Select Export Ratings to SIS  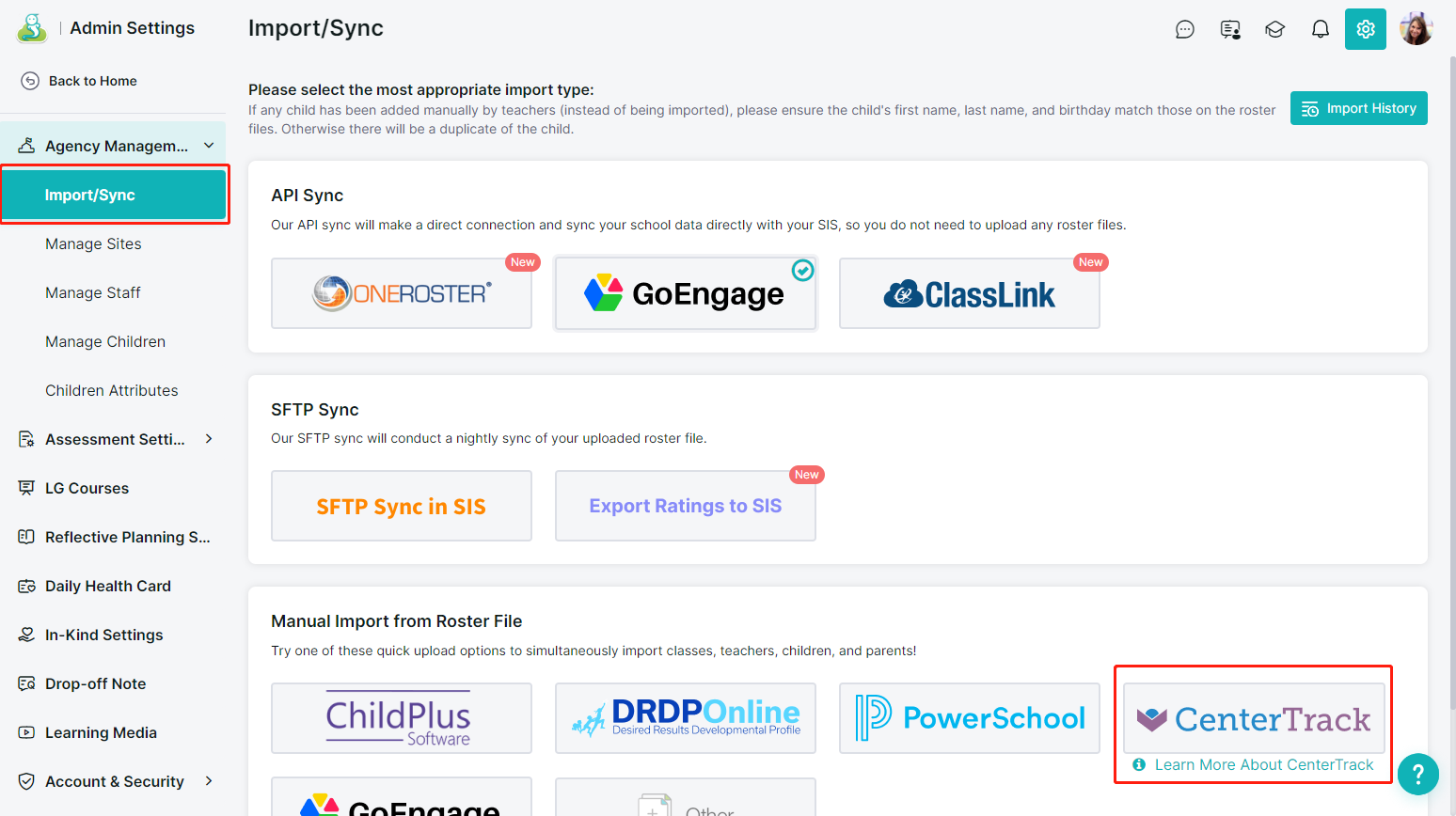[x=686, y=506]
